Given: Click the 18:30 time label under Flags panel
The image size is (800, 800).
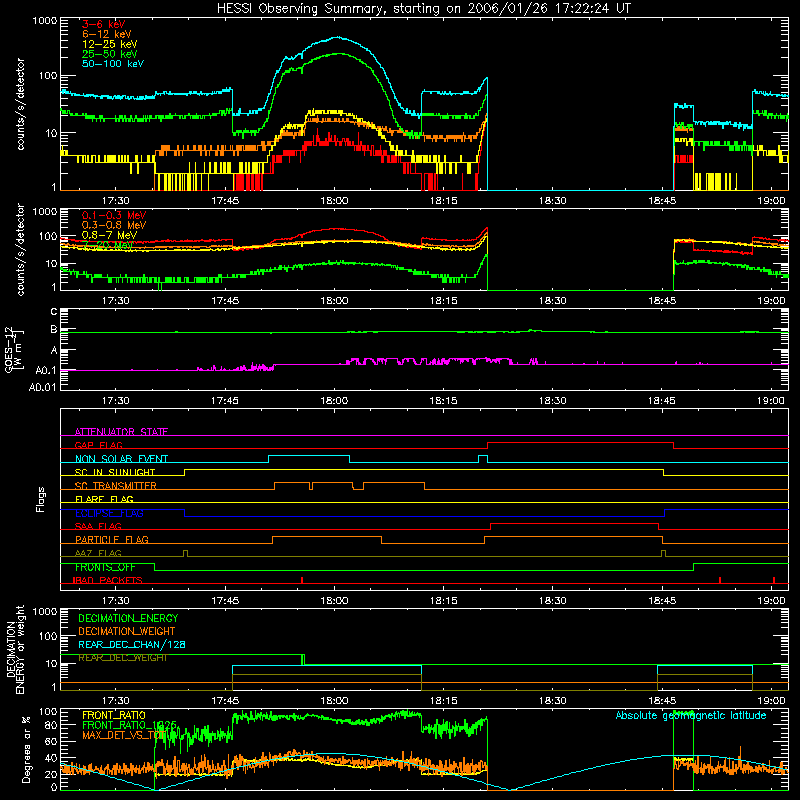Looking at the screenshot, I should [553, 601].
